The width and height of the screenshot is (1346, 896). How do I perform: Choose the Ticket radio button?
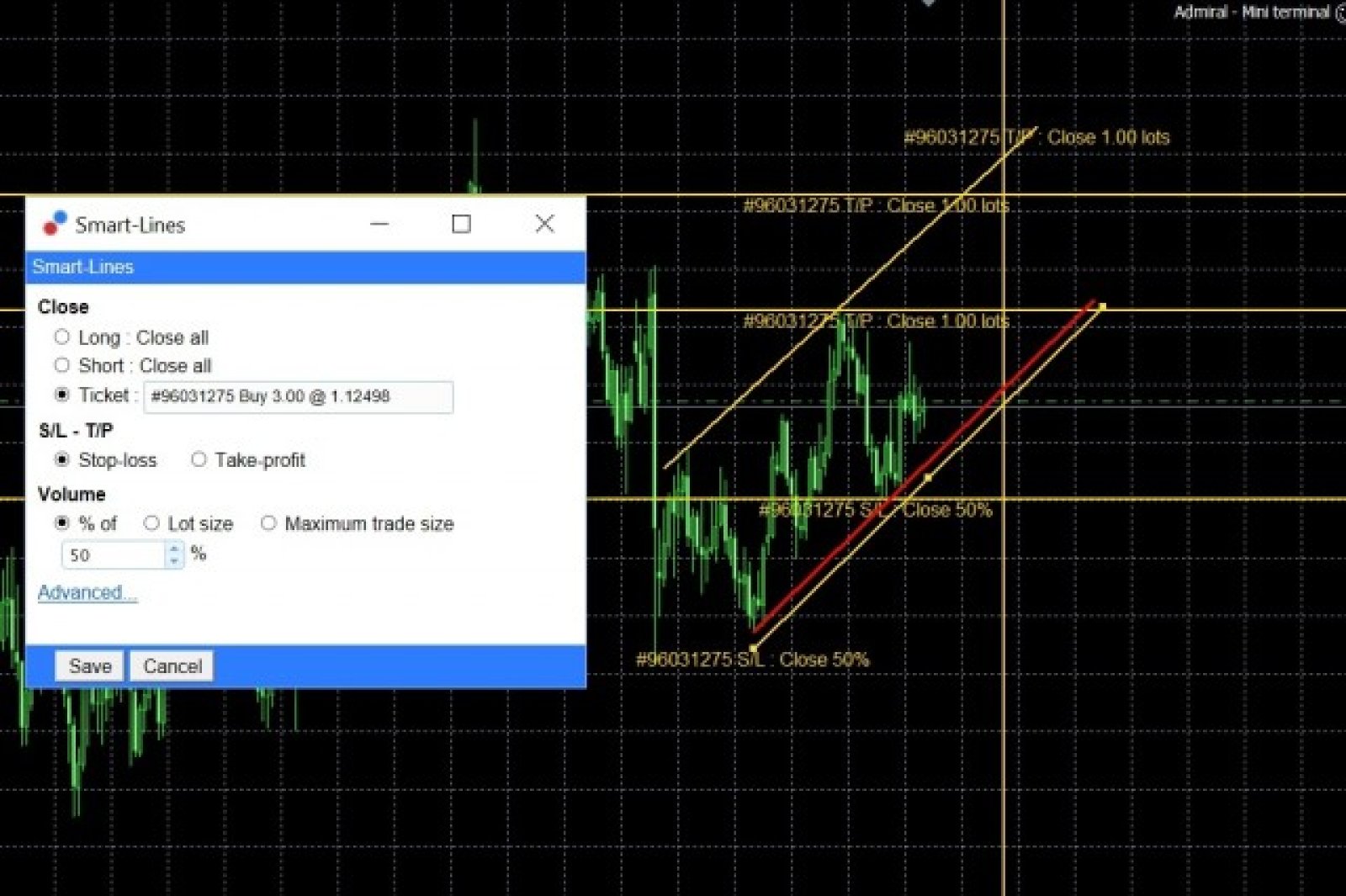[61, 395]
